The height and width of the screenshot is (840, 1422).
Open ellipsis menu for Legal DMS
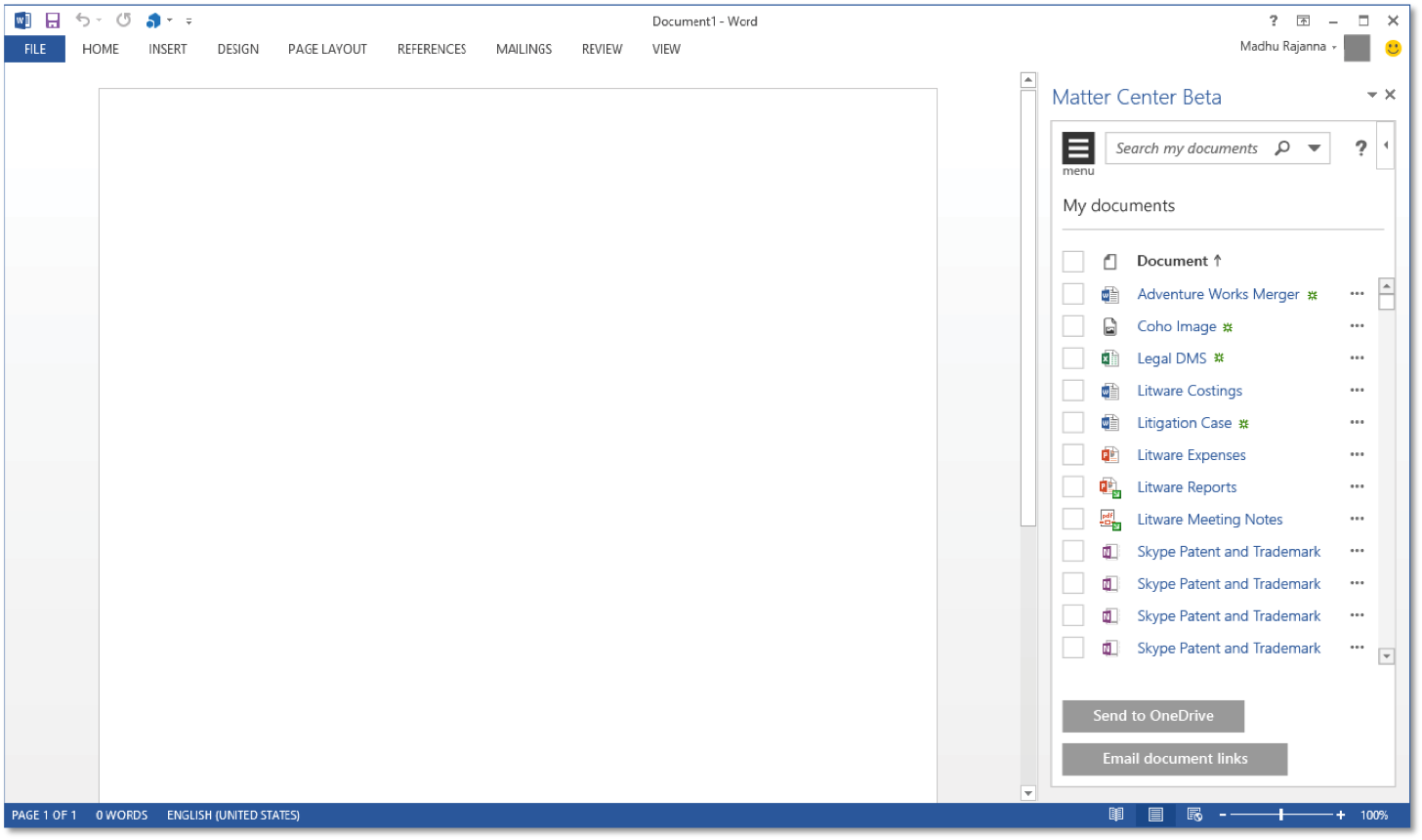1357,358
